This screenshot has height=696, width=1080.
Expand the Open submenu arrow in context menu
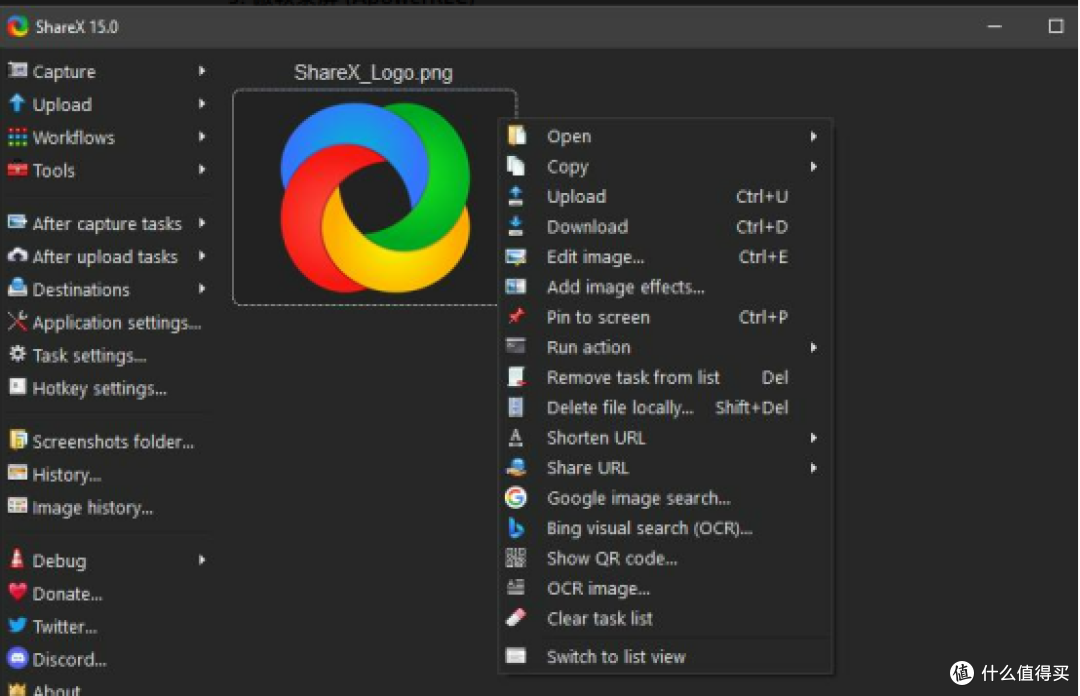point(813,136)
